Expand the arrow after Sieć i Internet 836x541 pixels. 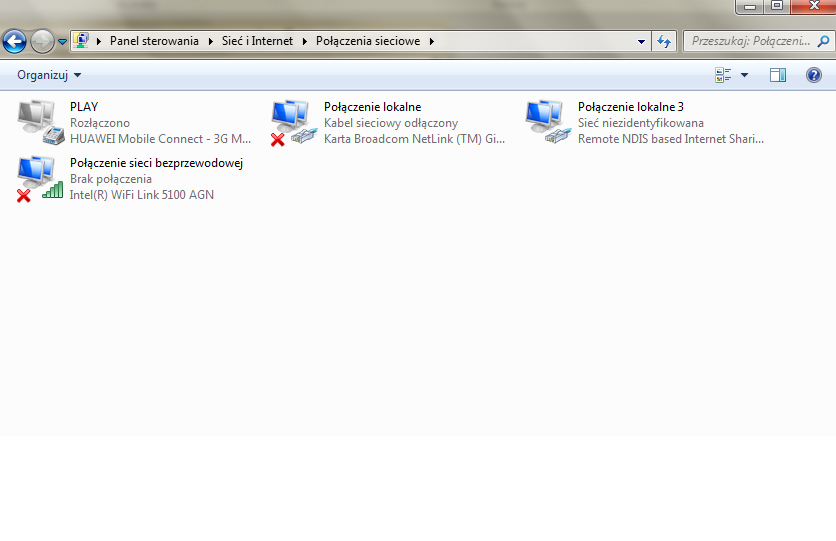click(x=305, y=42)
